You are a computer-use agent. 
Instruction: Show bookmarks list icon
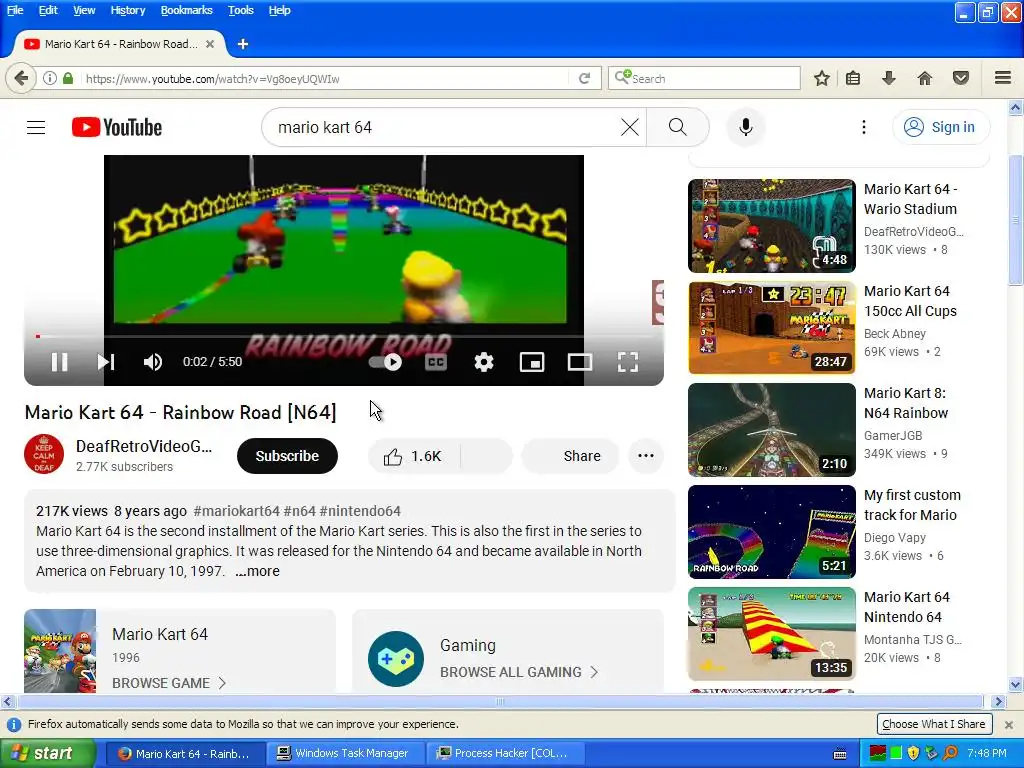coord(853,78)
